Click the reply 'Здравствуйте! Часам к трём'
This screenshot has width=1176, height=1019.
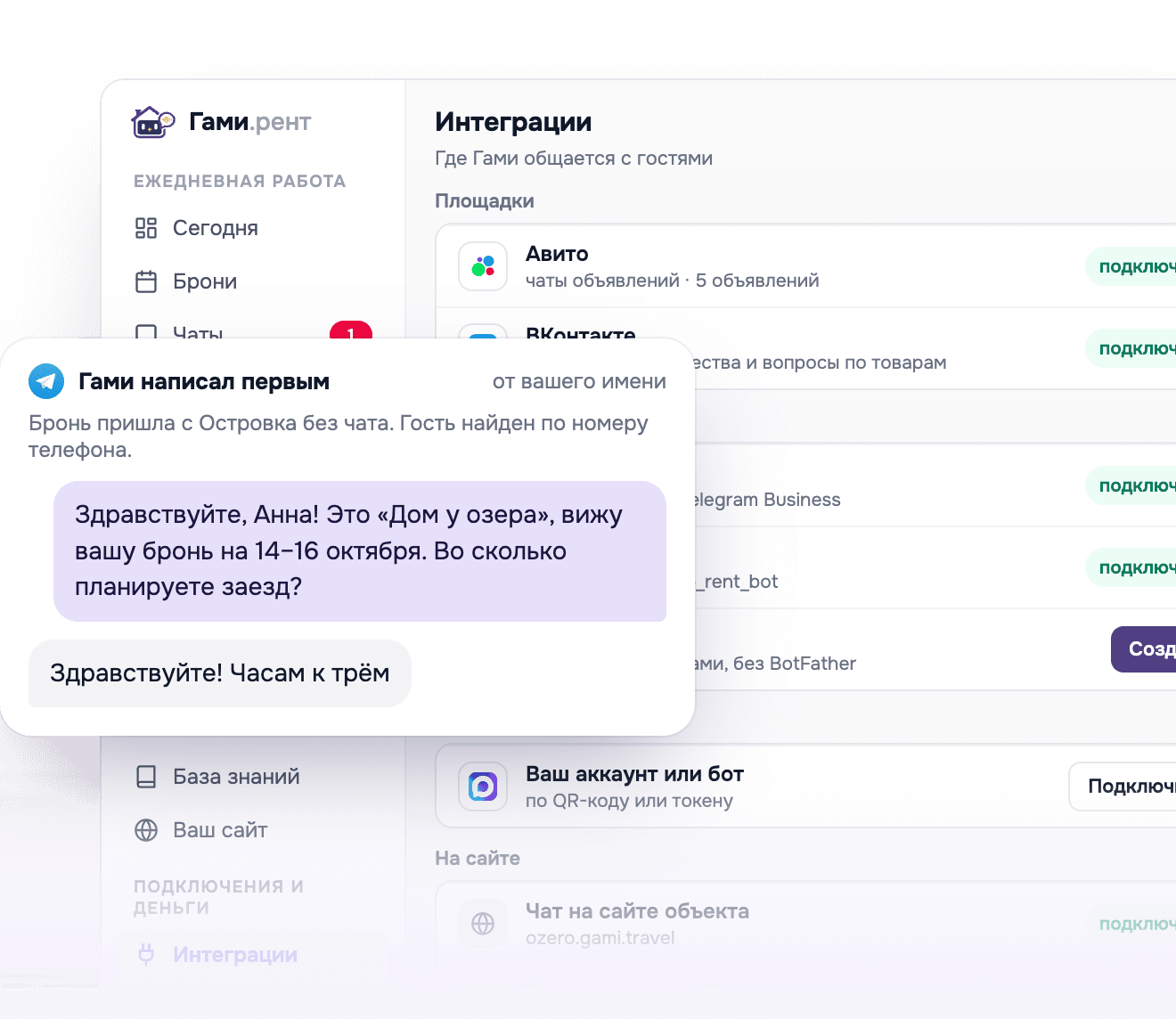coord(220,673)
